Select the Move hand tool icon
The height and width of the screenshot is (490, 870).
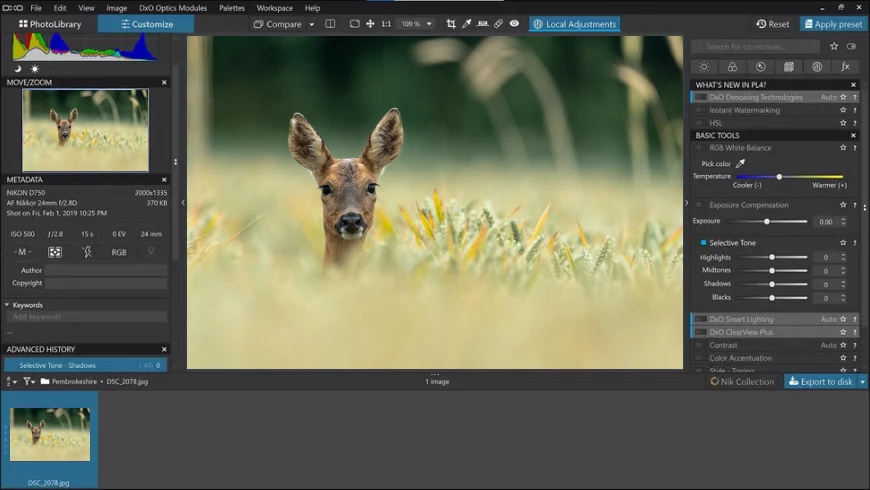pyautogui.click(x=370, y=24)
